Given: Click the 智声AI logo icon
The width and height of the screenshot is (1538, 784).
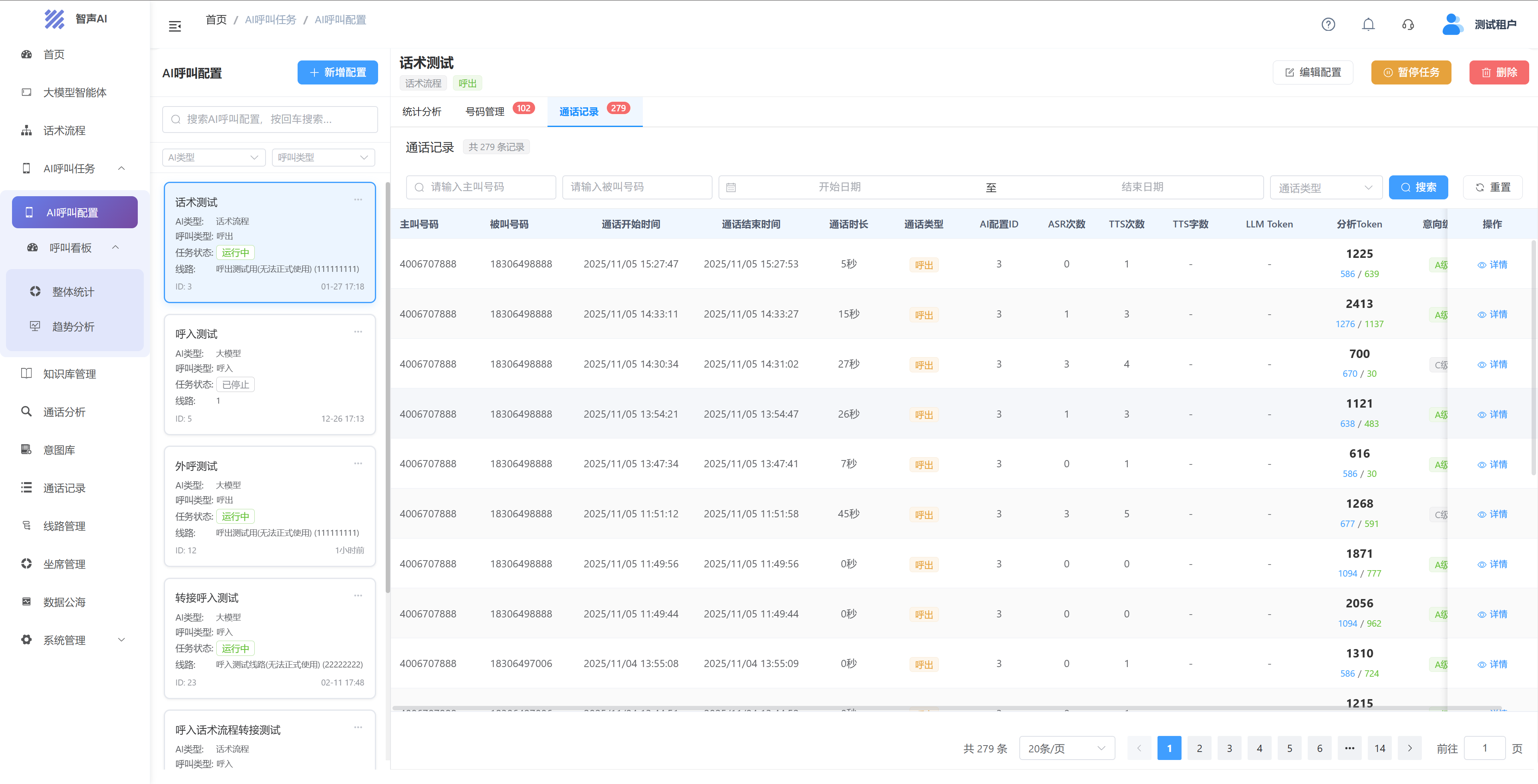Looking at the screenshot, I should (54, 19).
